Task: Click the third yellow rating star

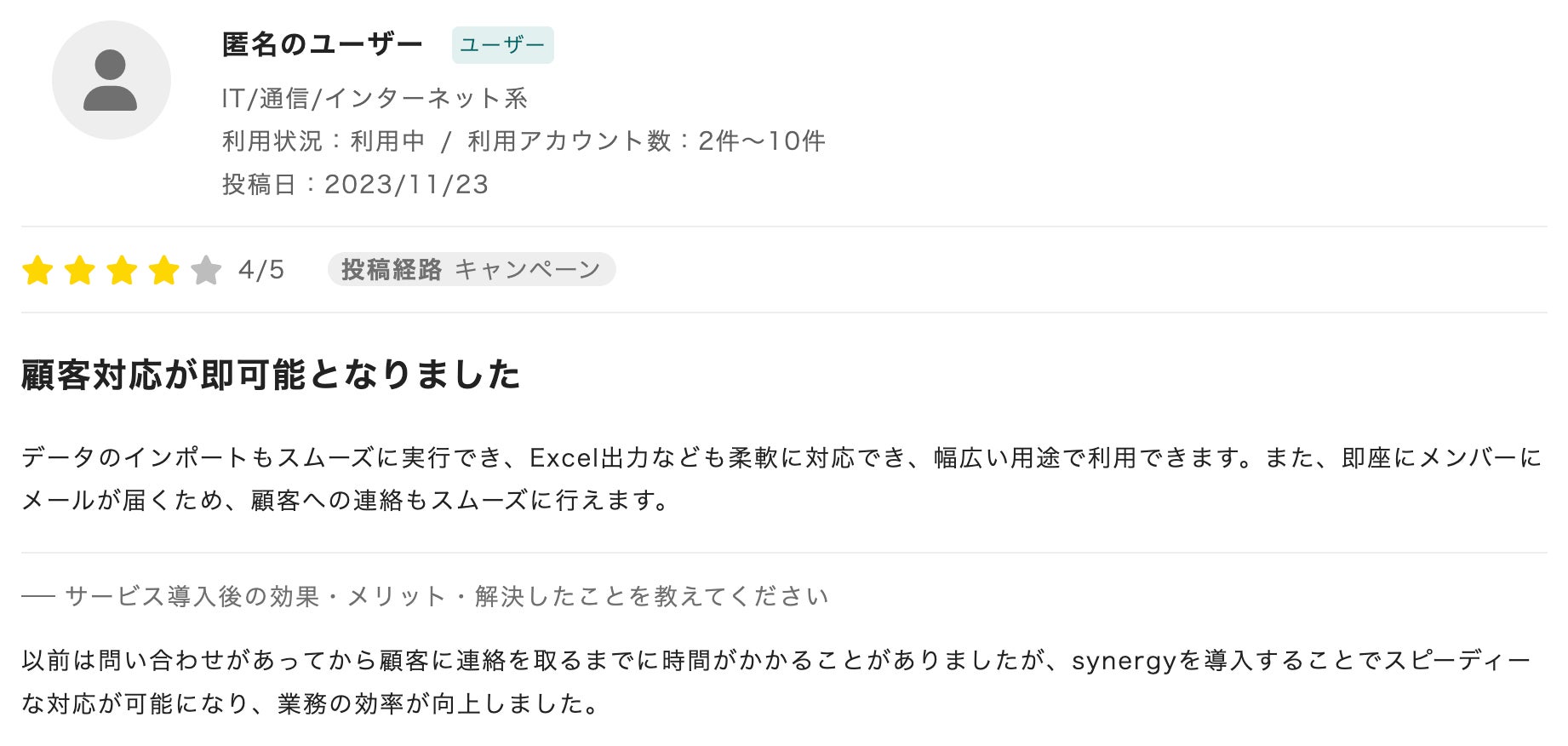Action: (x=122, y=271)
